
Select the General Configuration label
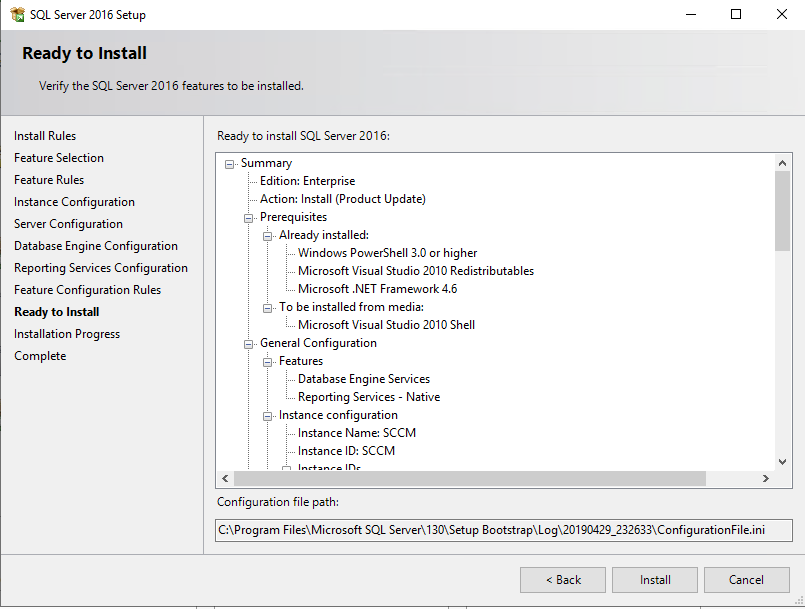click(x=318, y=343)
